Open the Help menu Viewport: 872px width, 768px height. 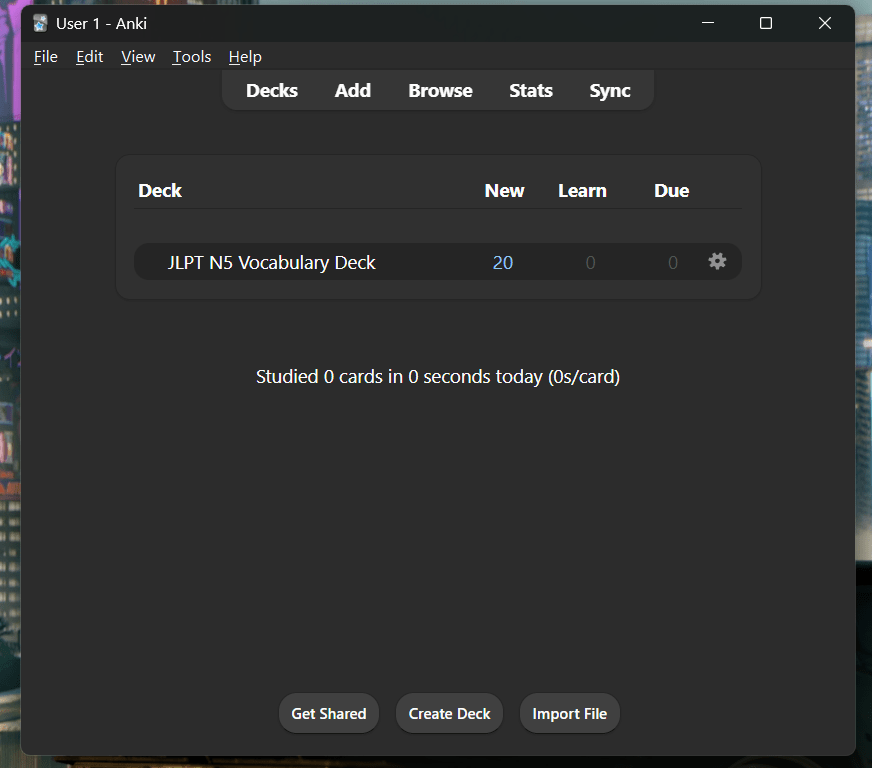245,57
